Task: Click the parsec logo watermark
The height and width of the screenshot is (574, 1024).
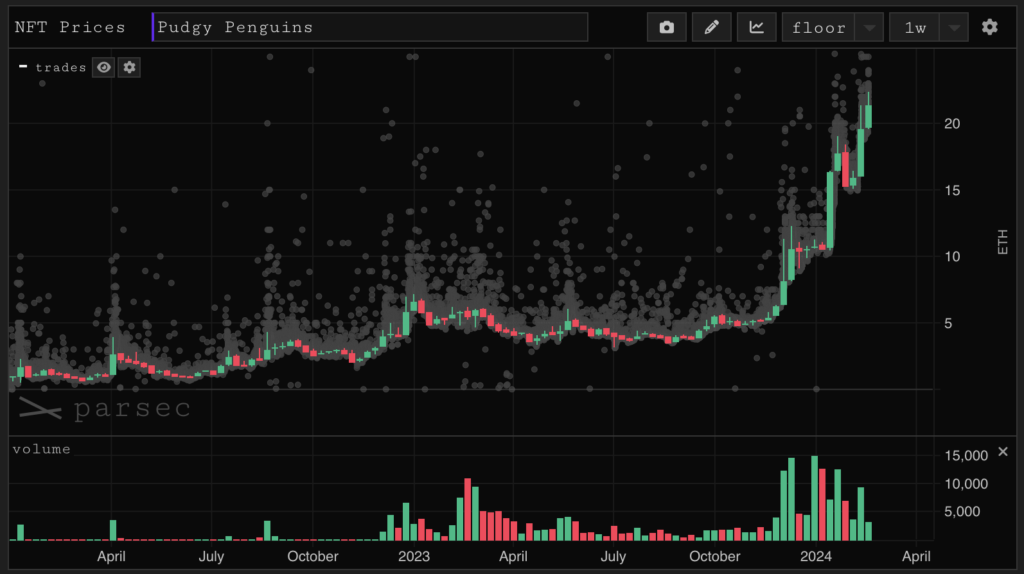Action: (104, 409)
